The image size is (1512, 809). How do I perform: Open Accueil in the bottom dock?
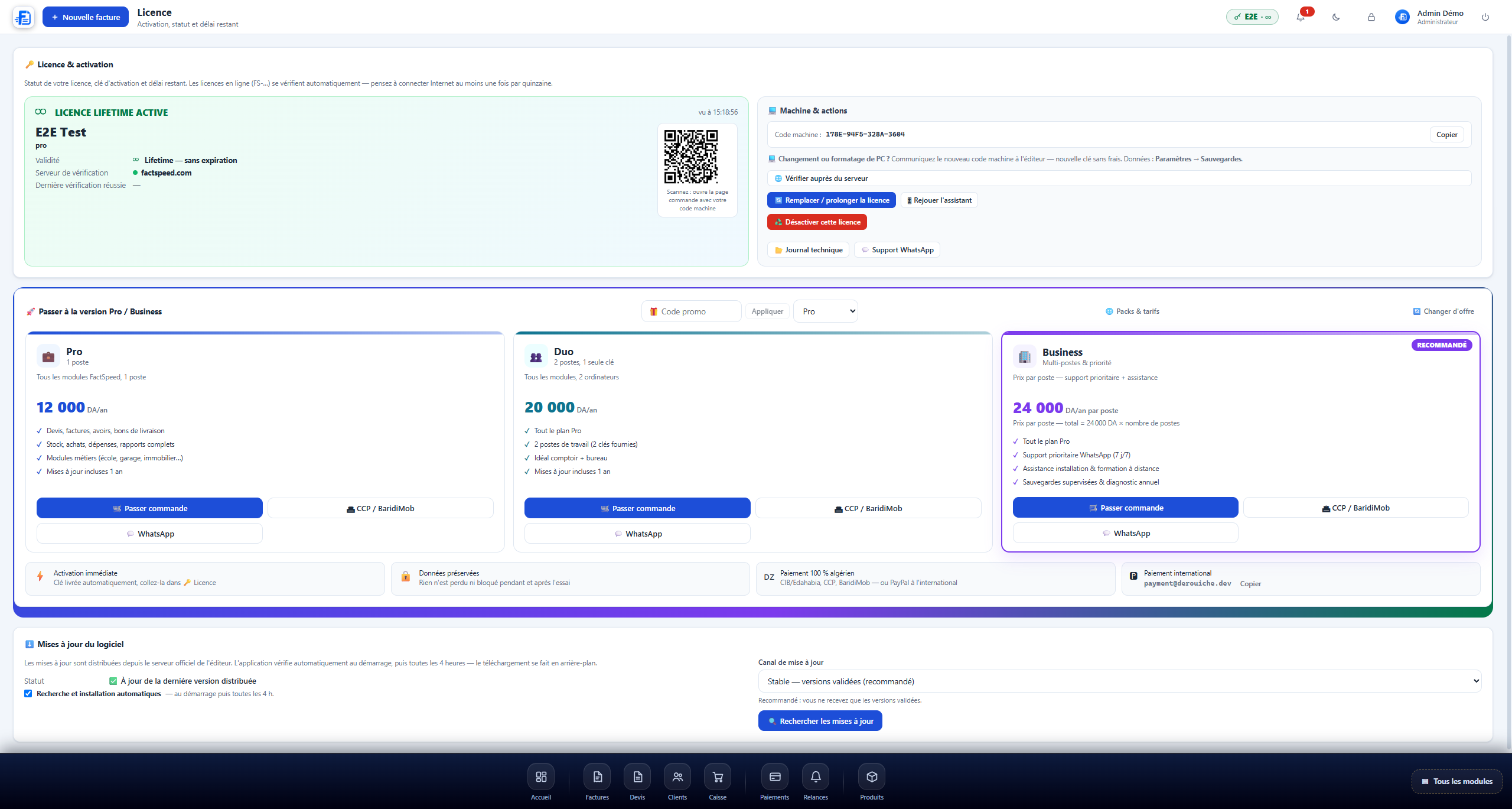541,782
